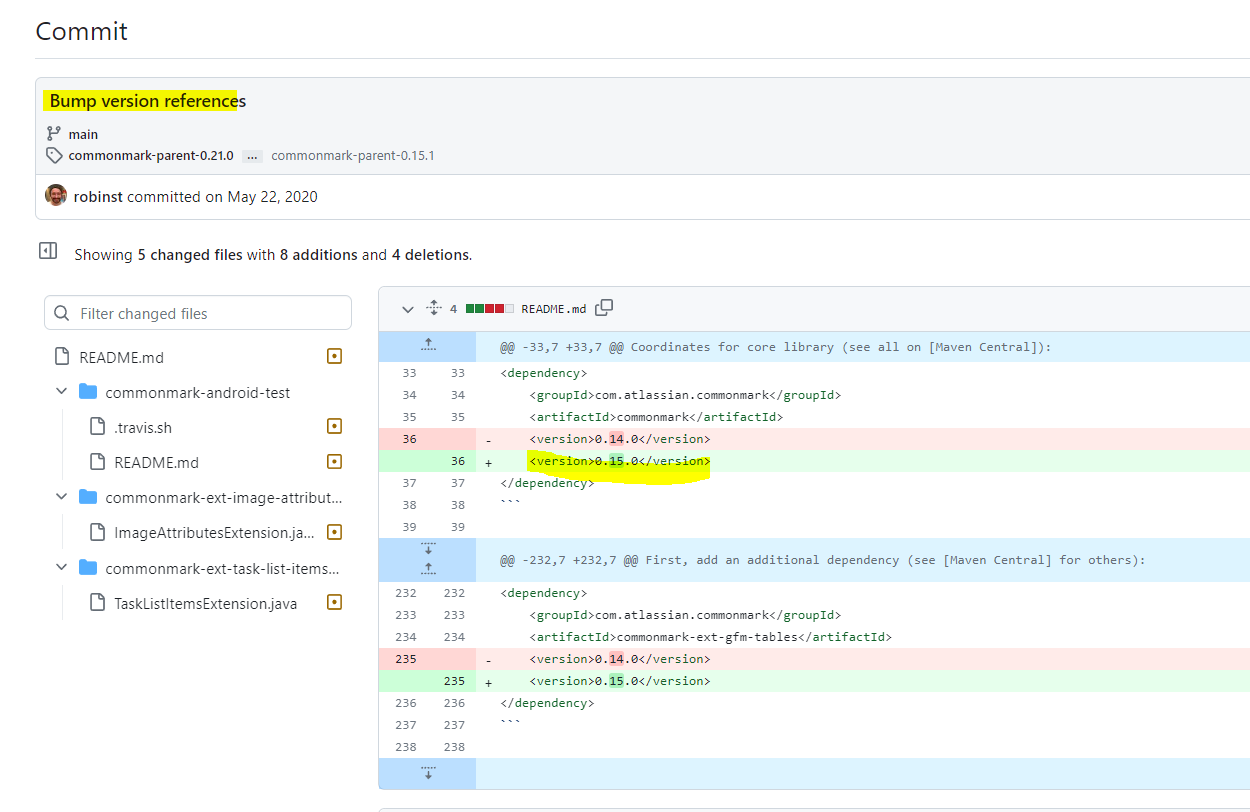Toggle the file tree sidebar icon
This screenshot has width=1250, height=812.
coord(48,250)
